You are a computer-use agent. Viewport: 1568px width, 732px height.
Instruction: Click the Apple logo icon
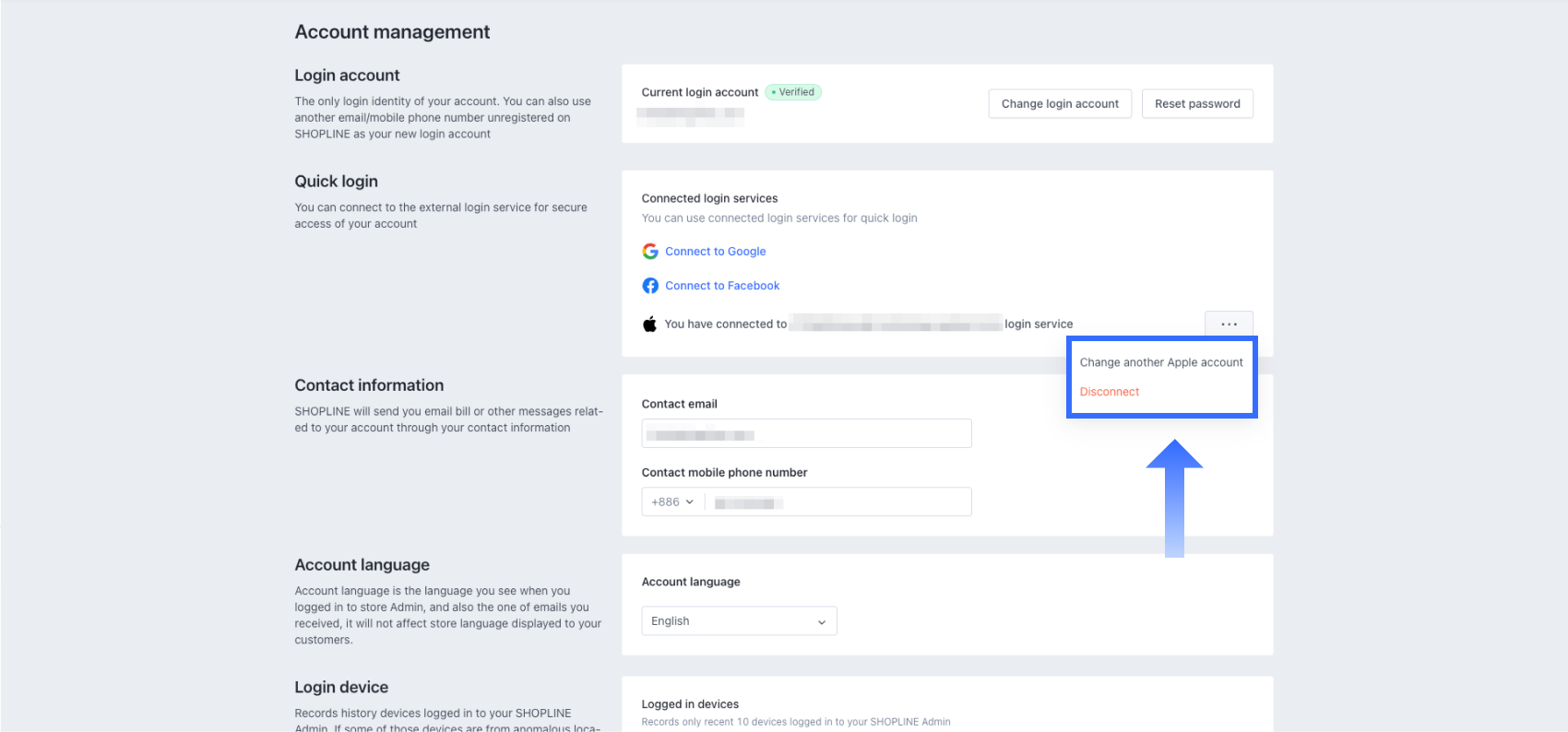650,324
